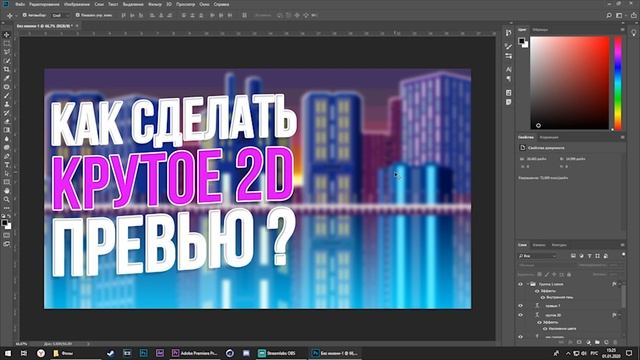Toggle Show Transform Controls checkbox

(x=78, y=15)
